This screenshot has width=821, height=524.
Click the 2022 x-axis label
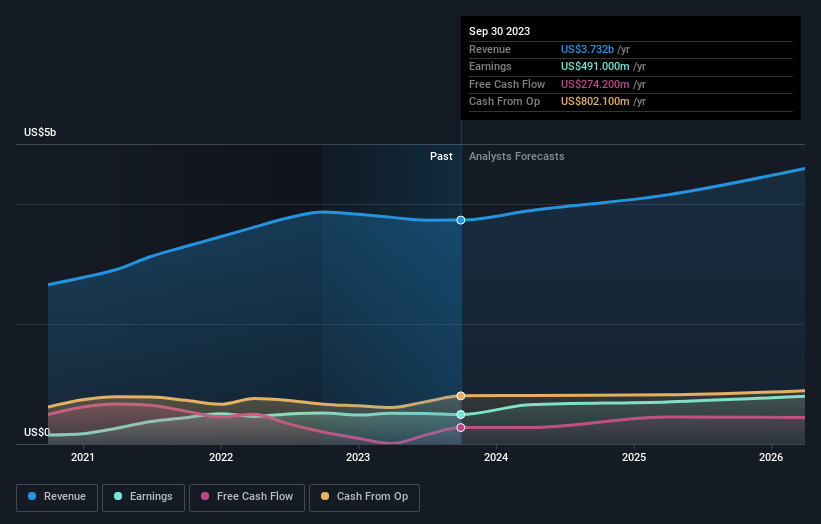pos(221,458)
